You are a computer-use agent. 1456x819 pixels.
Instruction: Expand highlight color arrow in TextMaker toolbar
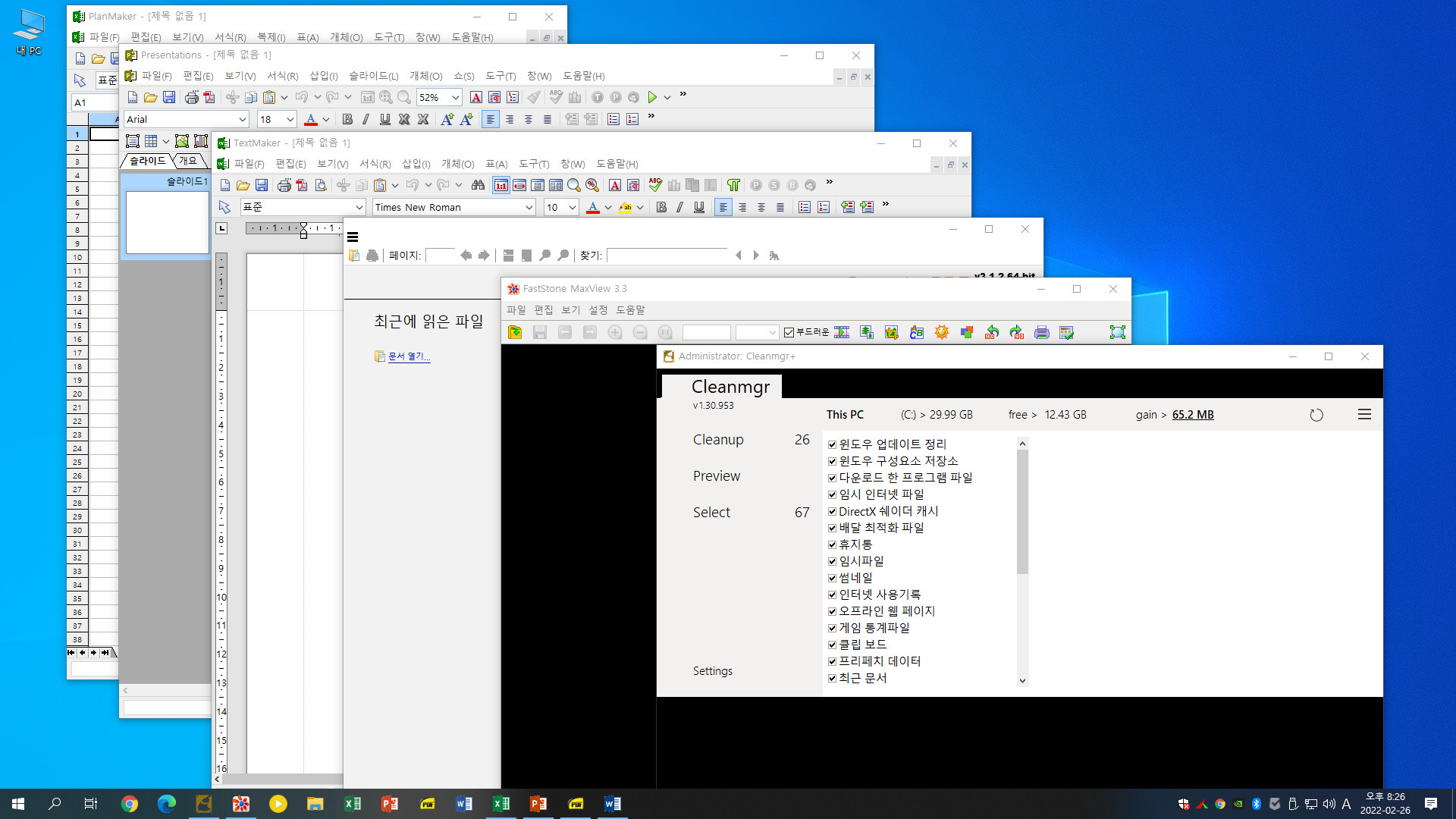[640, 207]
